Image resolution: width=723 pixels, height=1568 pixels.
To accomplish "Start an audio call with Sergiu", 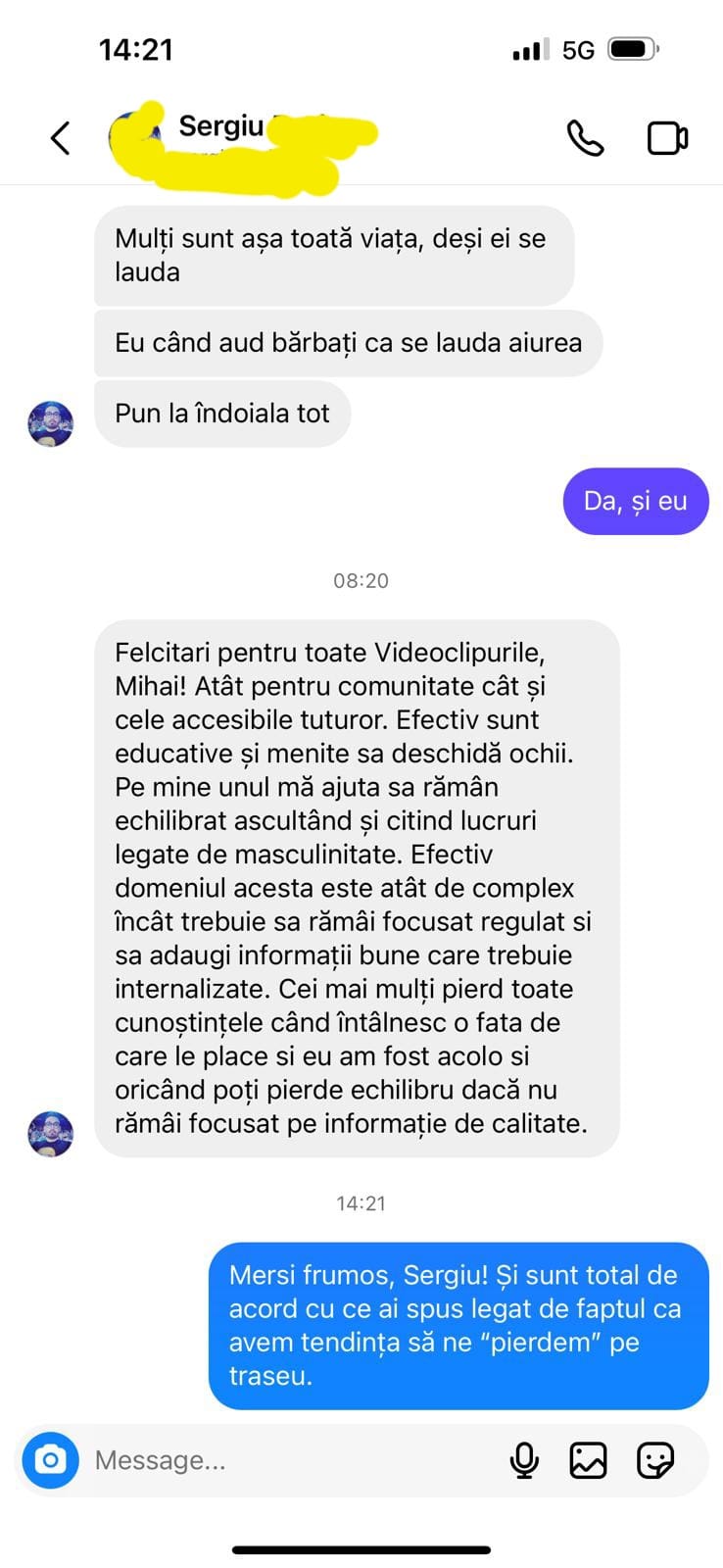I will [x=586, y=138].
